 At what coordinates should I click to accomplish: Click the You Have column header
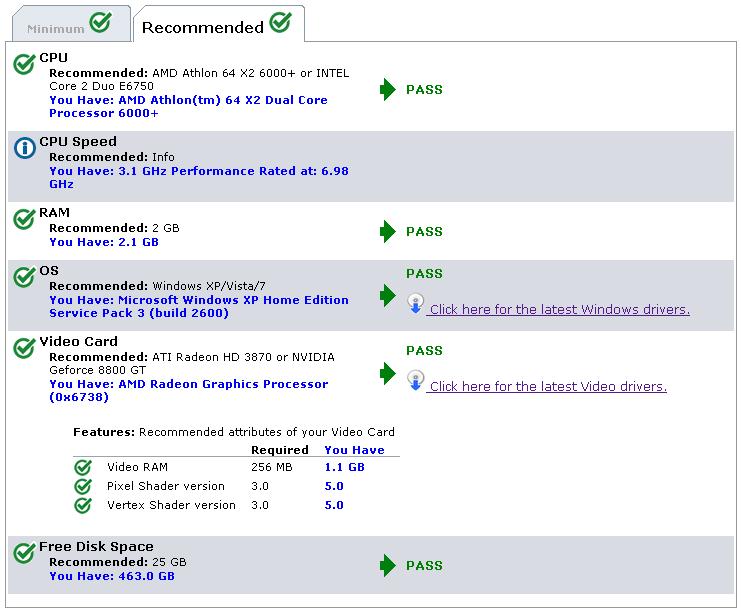point(354,450)
